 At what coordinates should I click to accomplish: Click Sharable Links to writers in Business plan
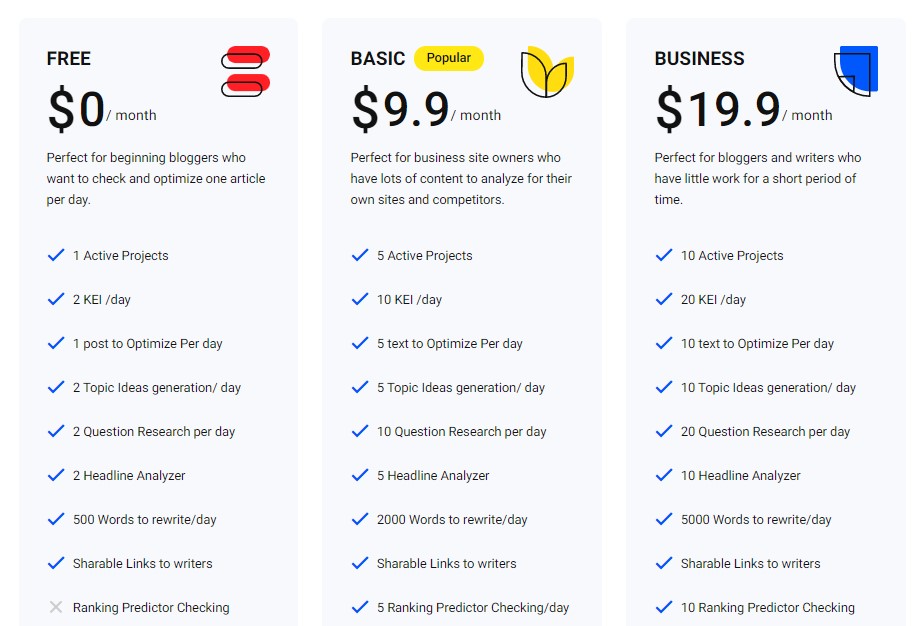click(x=750, y=564)
